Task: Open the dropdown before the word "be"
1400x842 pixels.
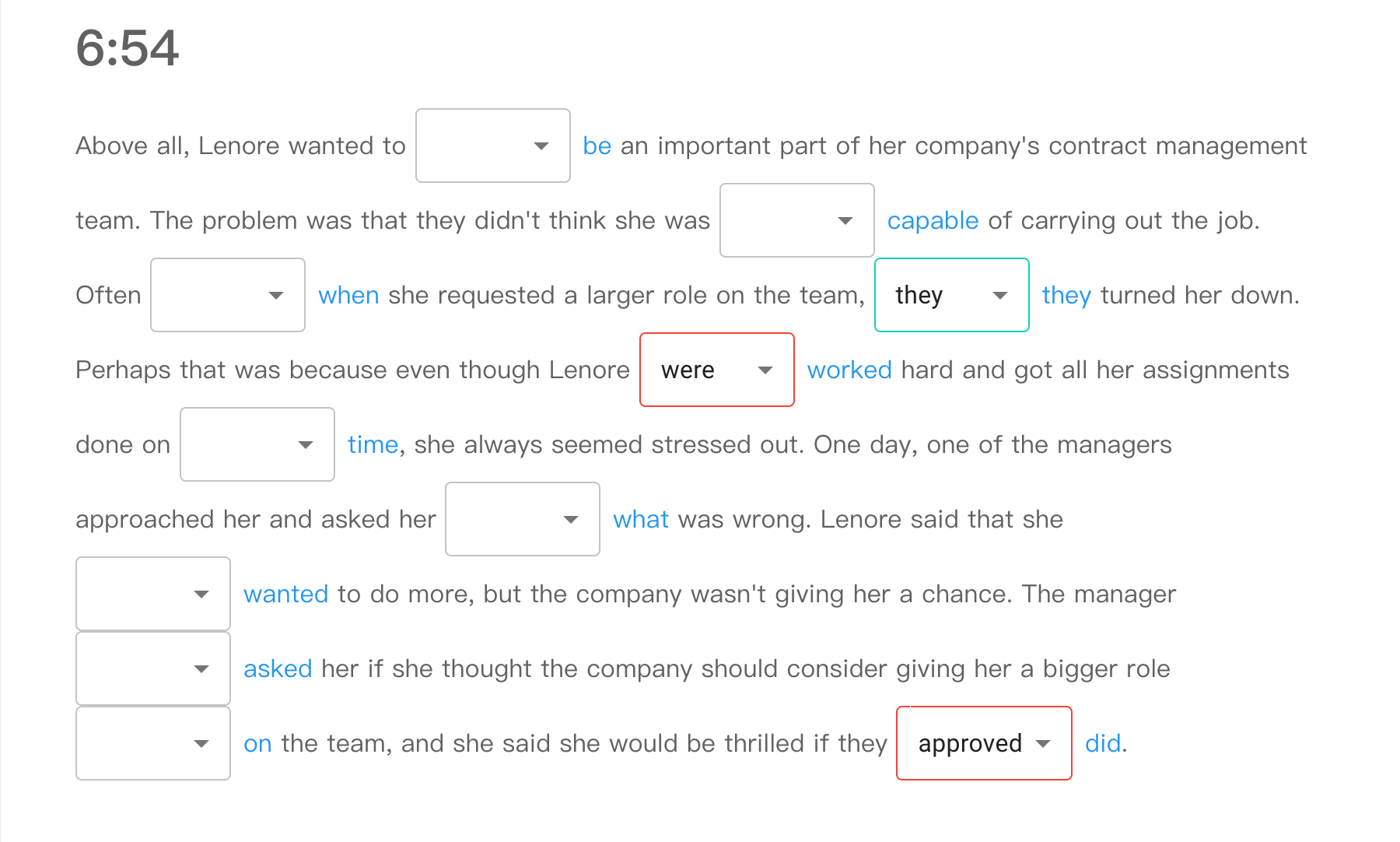Action: click(x=493, y=146)
